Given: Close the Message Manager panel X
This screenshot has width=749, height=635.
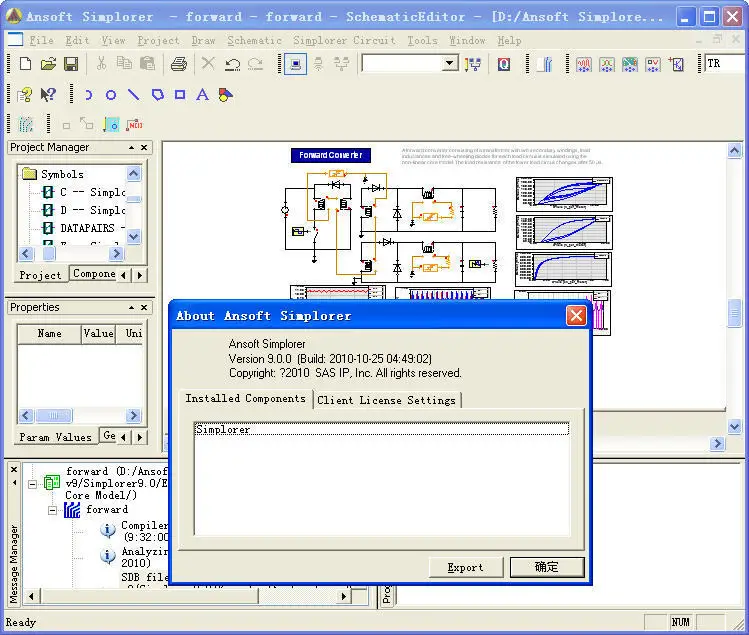Looking at the screenshot, I should point(14,470).
